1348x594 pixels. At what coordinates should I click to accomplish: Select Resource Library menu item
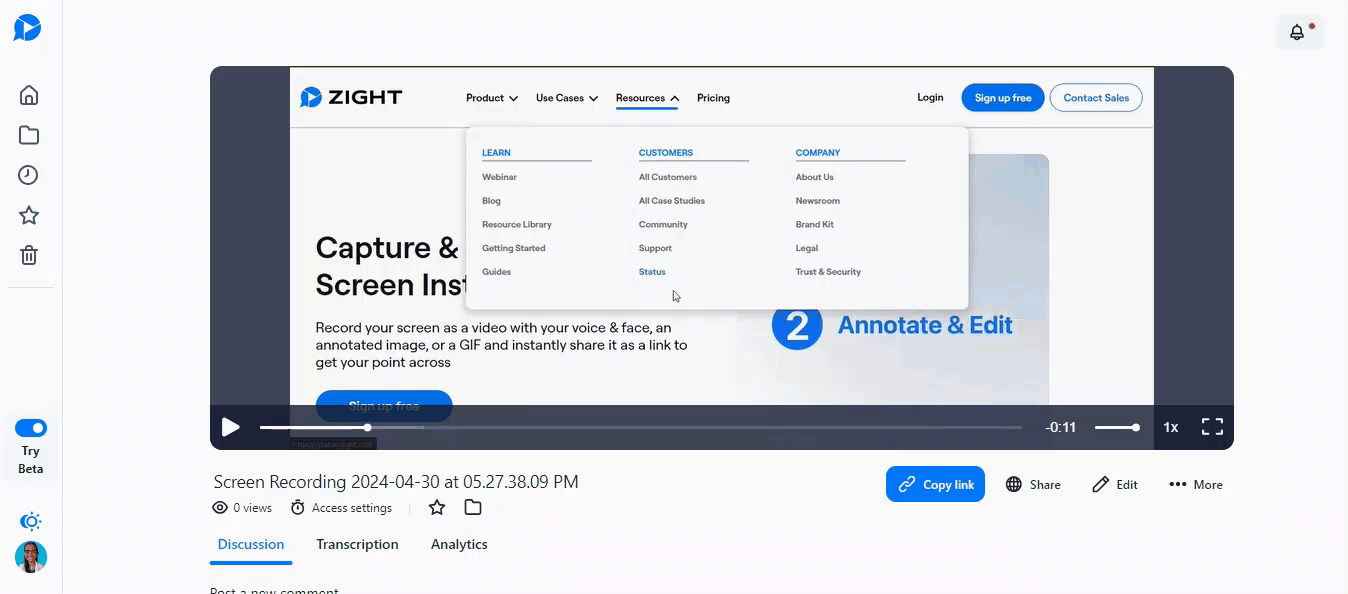(x=517, y=225)
